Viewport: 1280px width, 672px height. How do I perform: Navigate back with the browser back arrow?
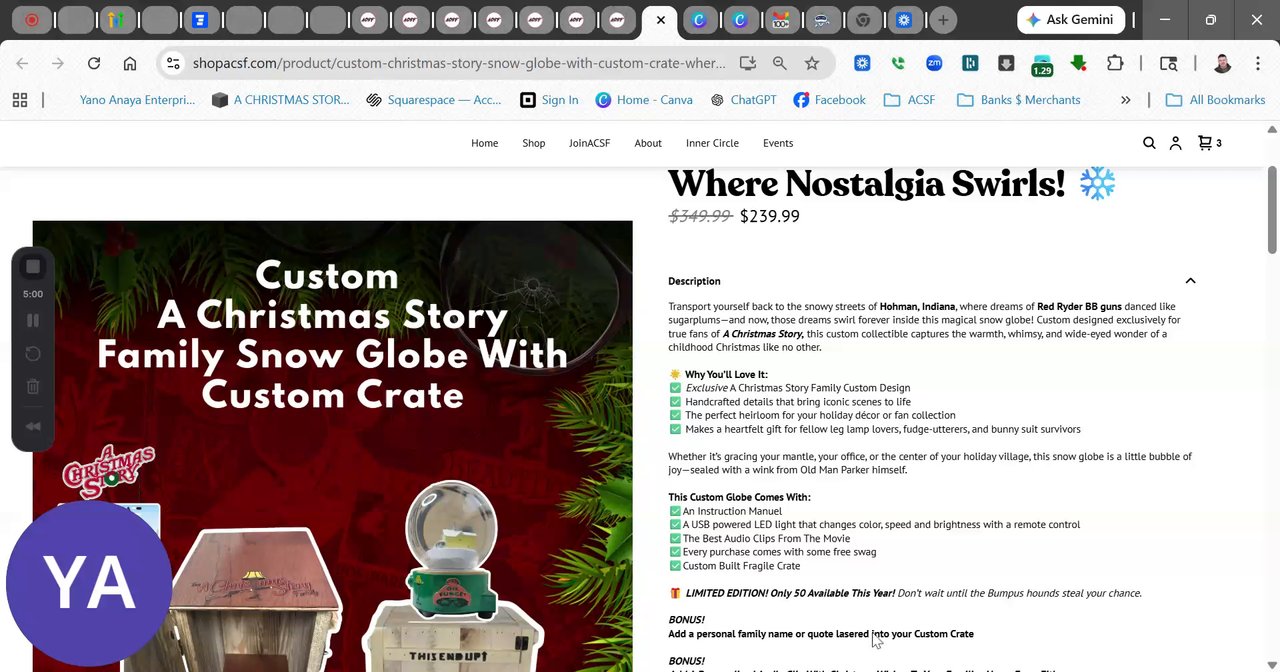22,63
